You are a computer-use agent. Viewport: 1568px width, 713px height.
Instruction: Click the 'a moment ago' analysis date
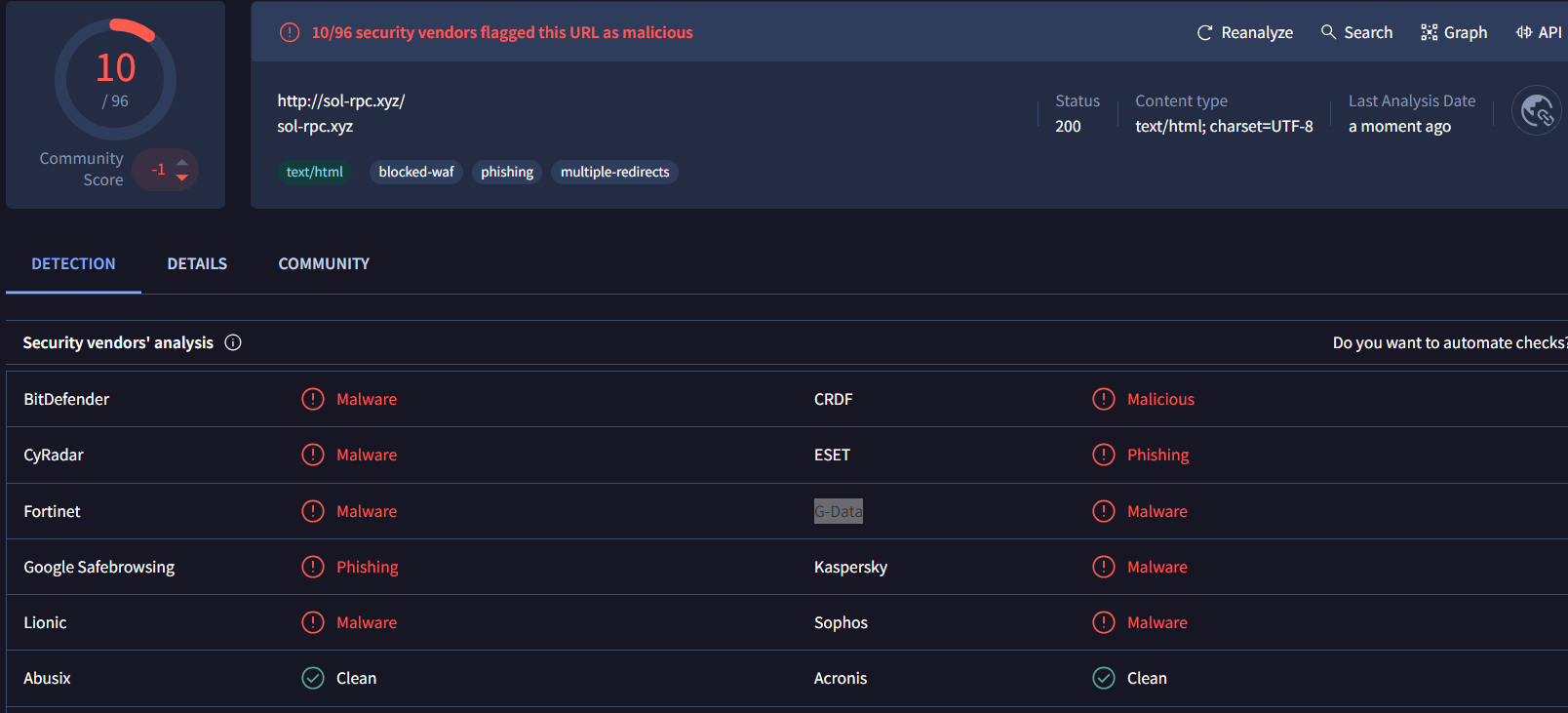(1399, 126)
